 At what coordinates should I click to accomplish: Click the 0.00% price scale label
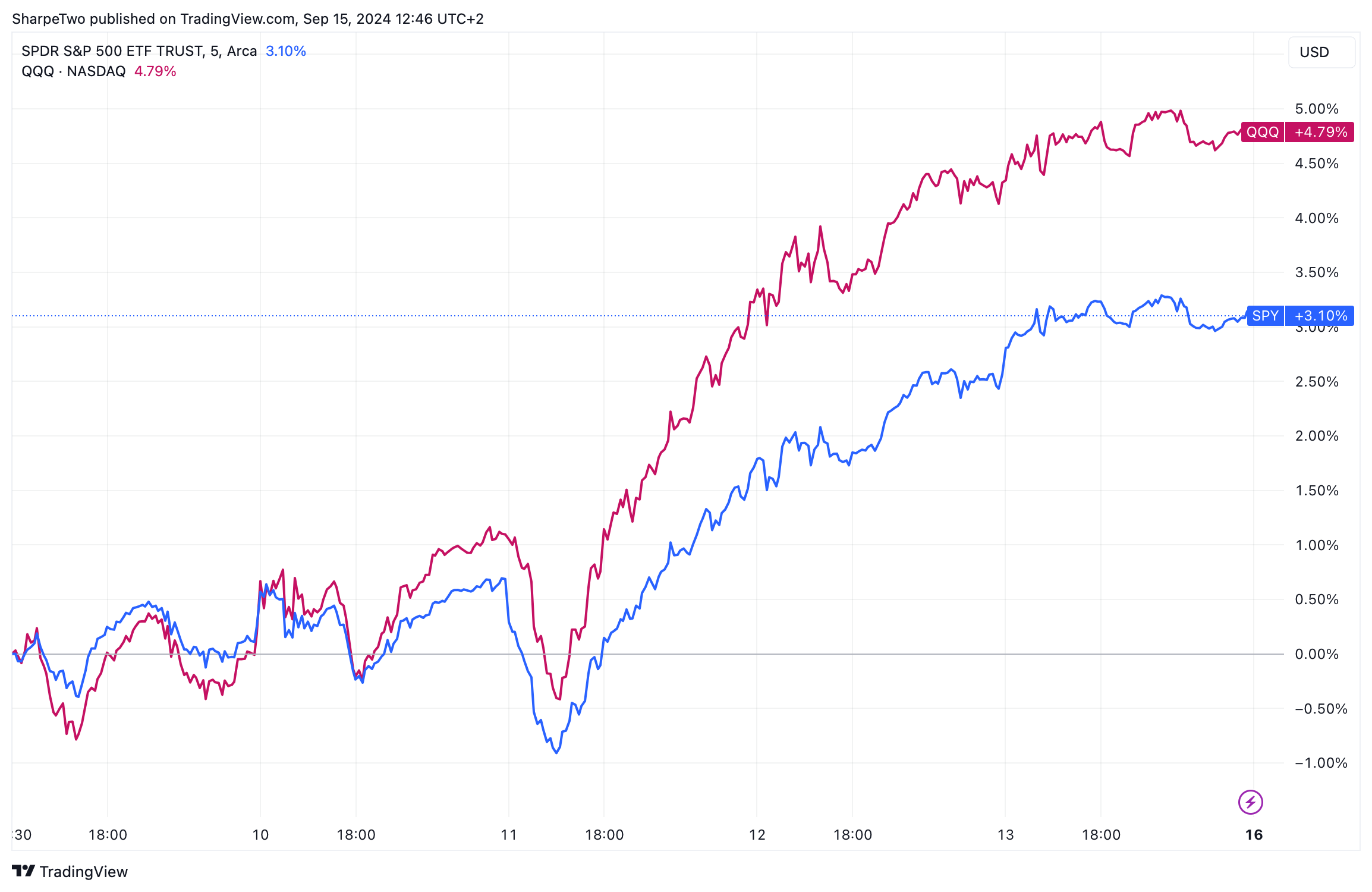(1317, 654)
